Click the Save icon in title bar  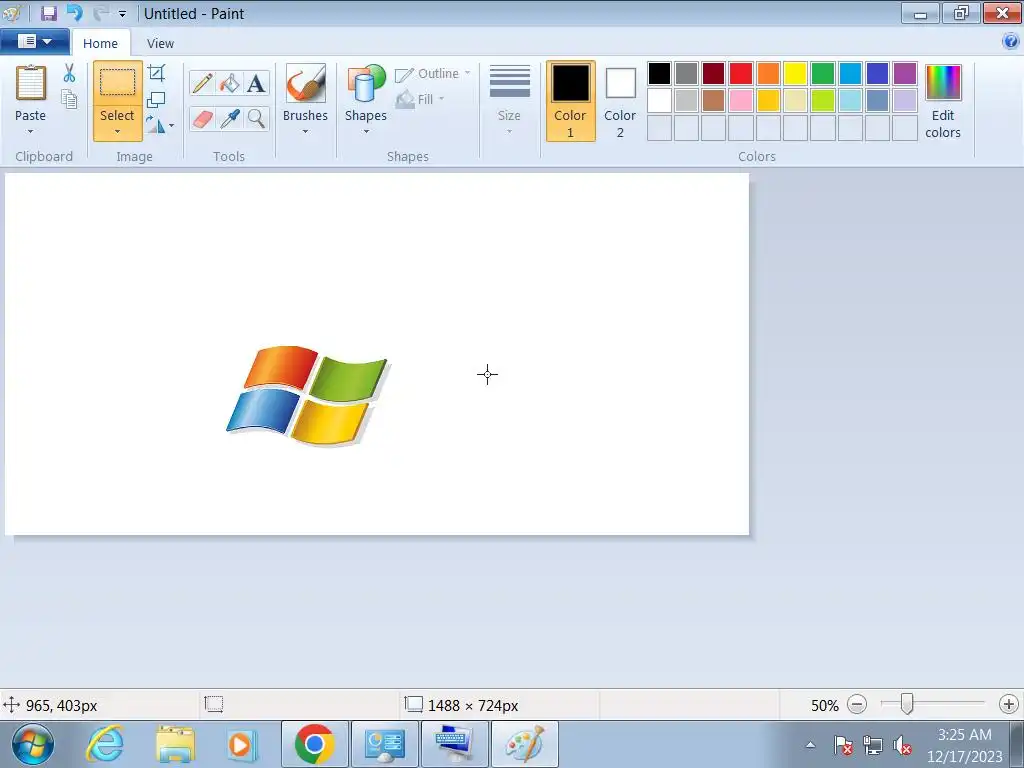pyautogui.click(x=49, y=13)
